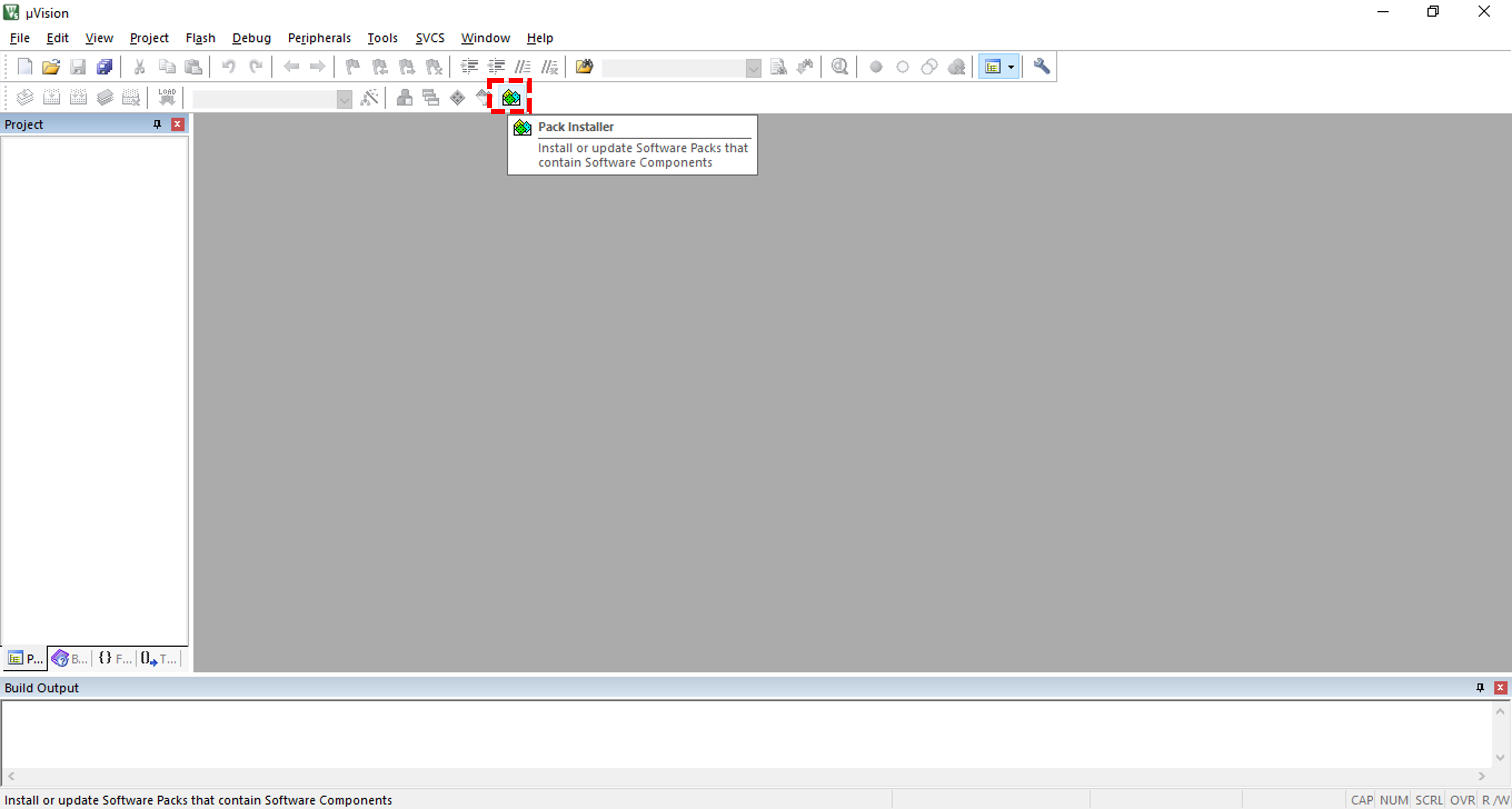Pin the Project panel with the pushpin
1512x809 pixels.
[x=157, y=124]
